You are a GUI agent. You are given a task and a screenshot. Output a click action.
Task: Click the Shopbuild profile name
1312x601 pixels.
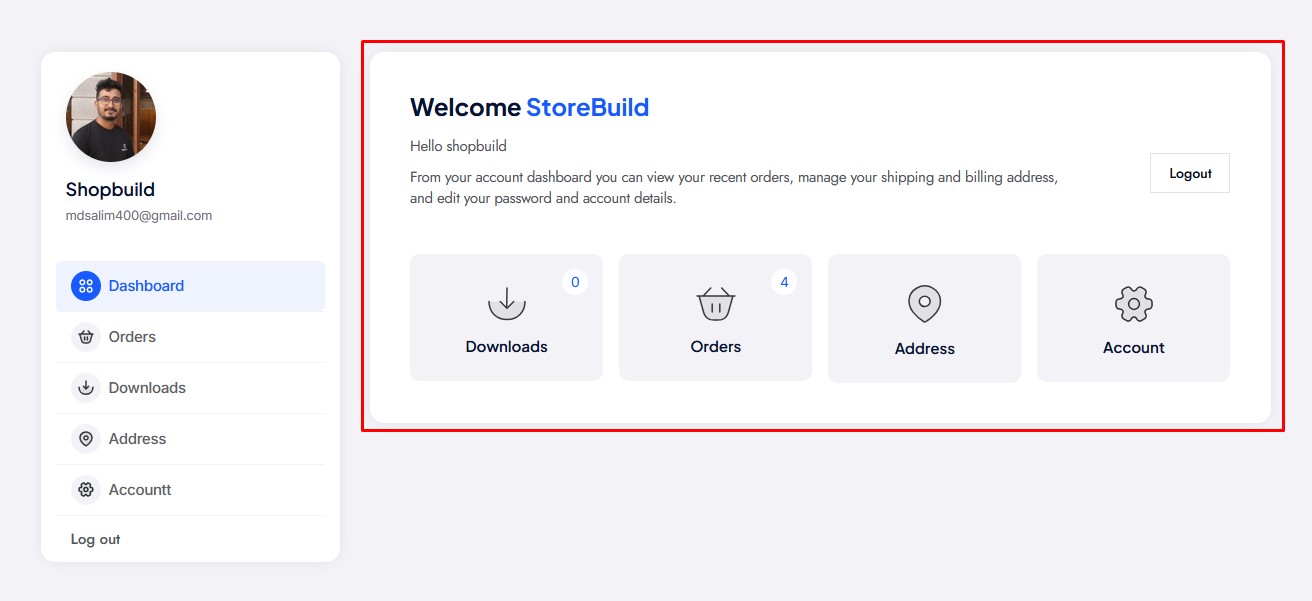point(110,190)
